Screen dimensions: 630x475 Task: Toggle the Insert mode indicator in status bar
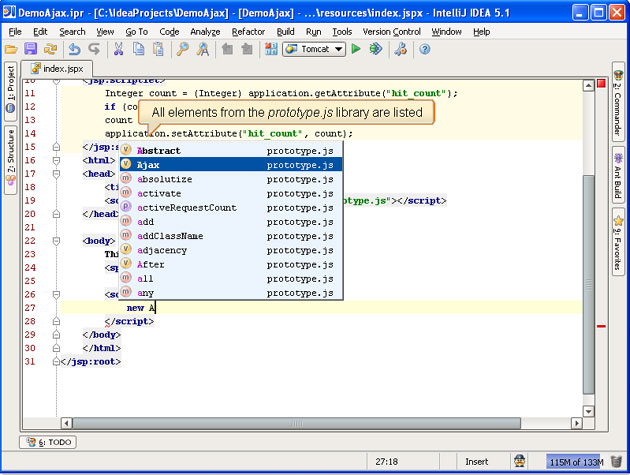coord(477,461)
